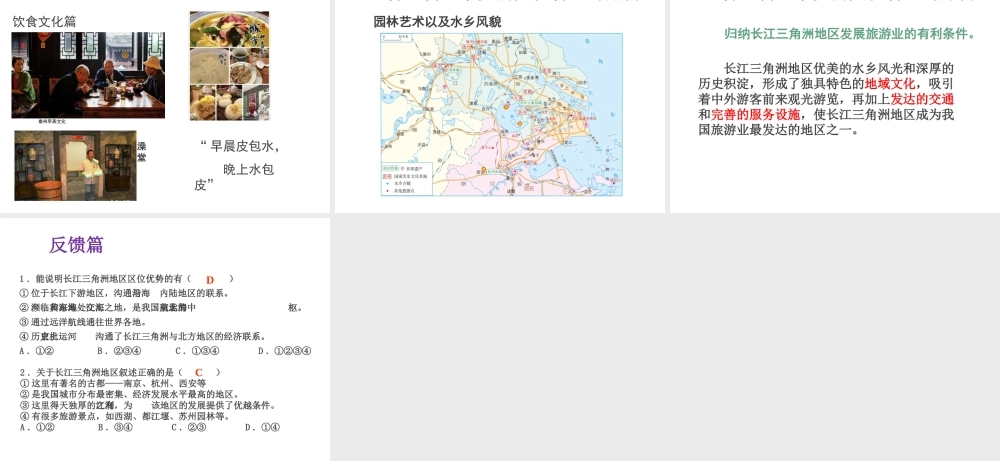Click the green heading 归纳长江三角洲地区发展旅游业的有利条件
The height and width of the screenshot is (461, 1000).
[x=849, y=34]
